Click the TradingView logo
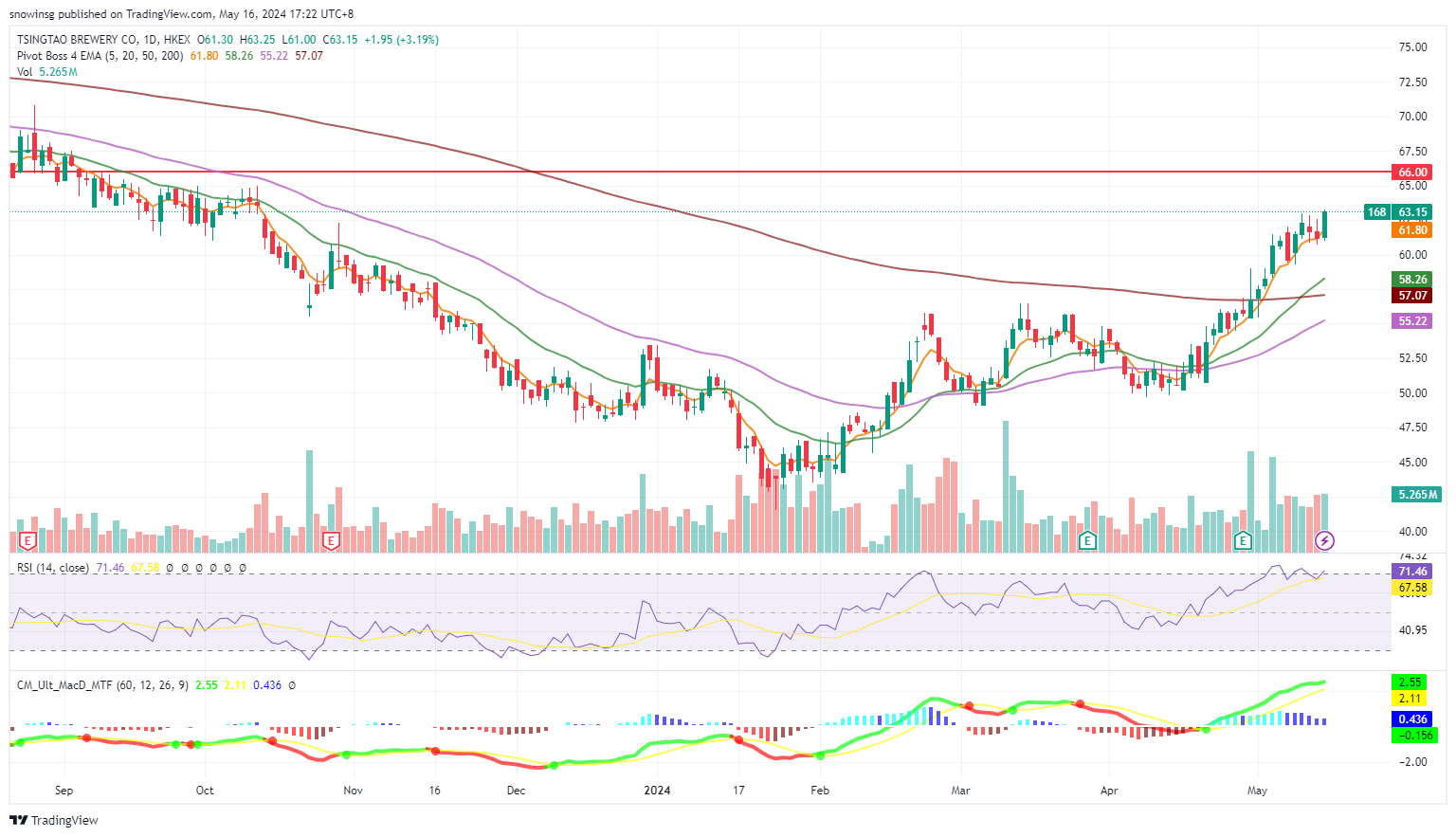Viewport: 1456px width, 837px height. [x=54, y=820]
